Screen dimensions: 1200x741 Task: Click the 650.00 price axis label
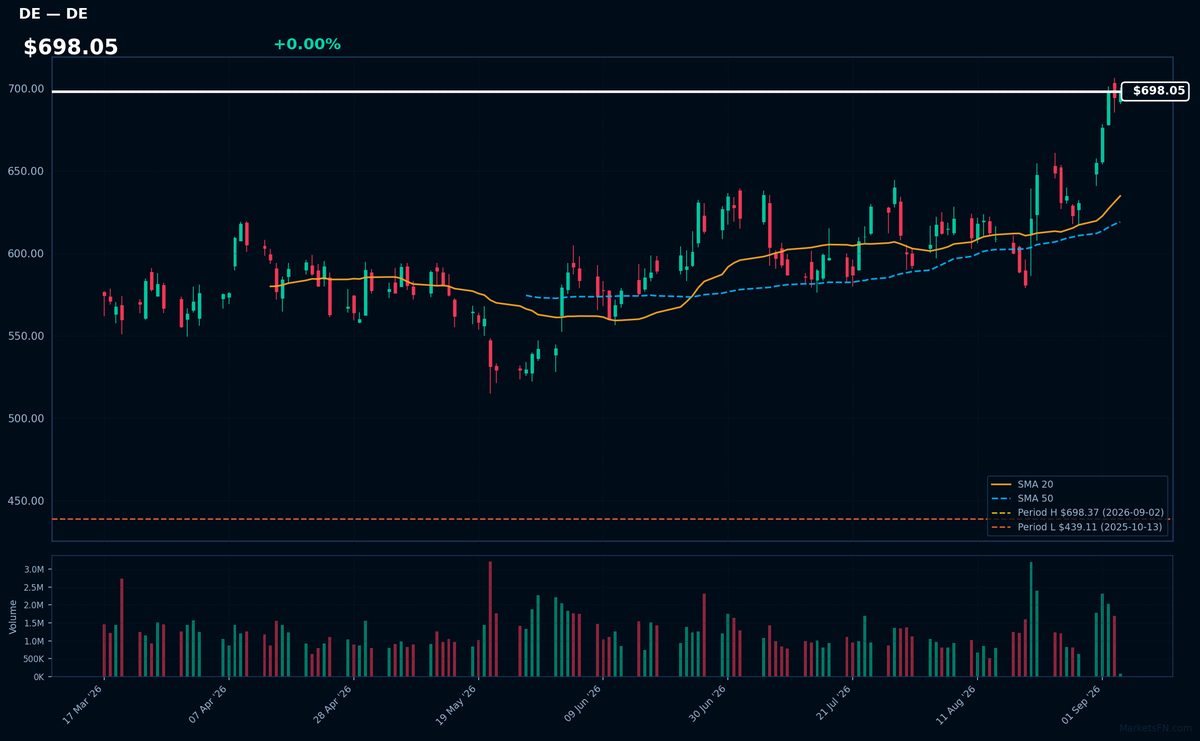point(27,171)
